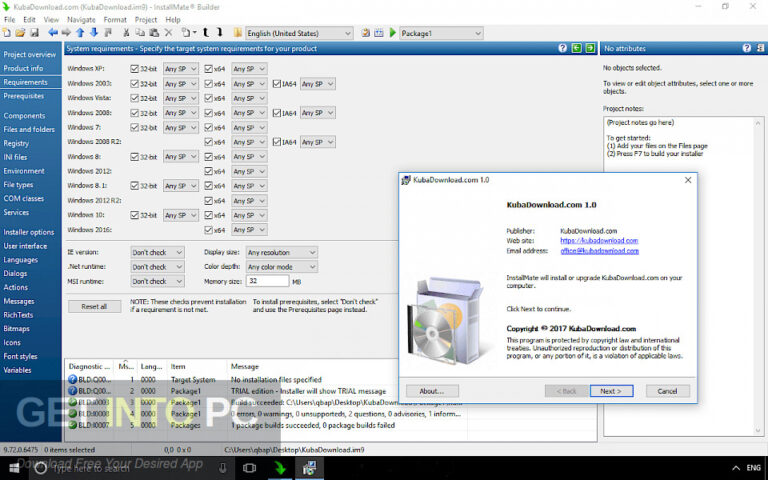
Task: Go to next page with green right arrow
Action: click(x=590, y=48)
